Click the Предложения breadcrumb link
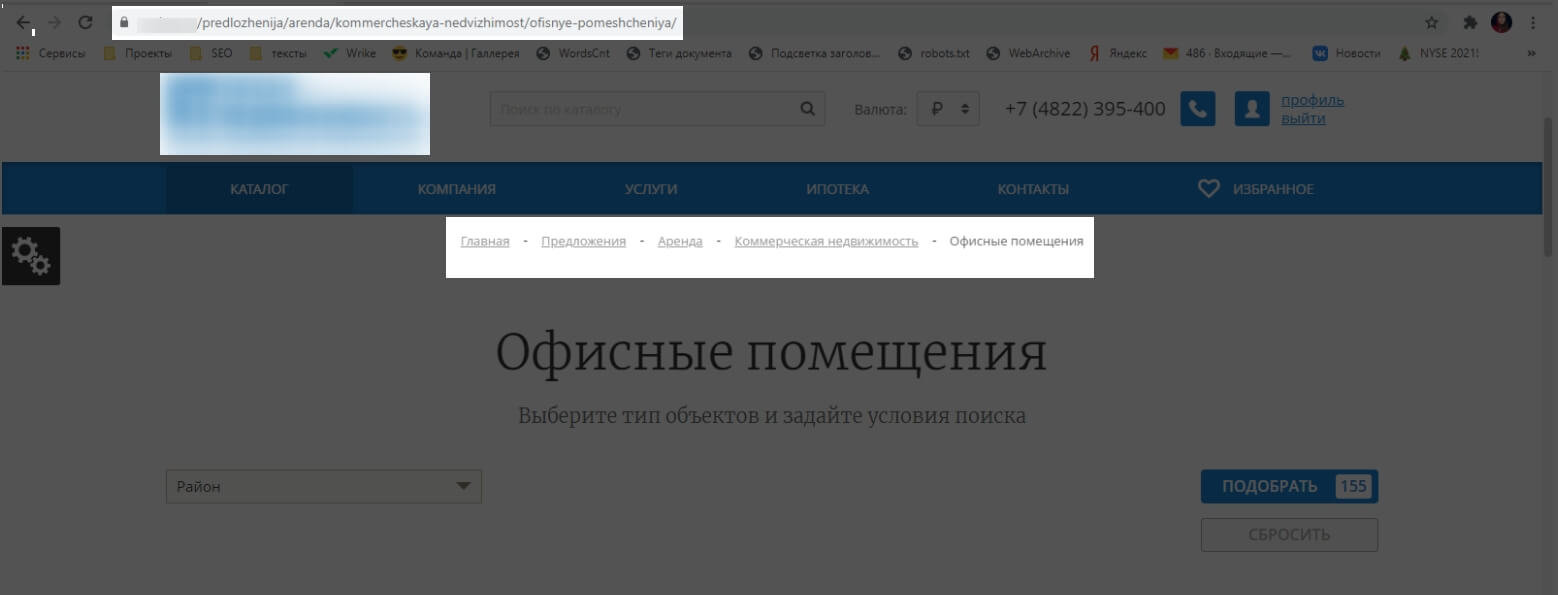The image size is (1558, 595). point(583,241)
